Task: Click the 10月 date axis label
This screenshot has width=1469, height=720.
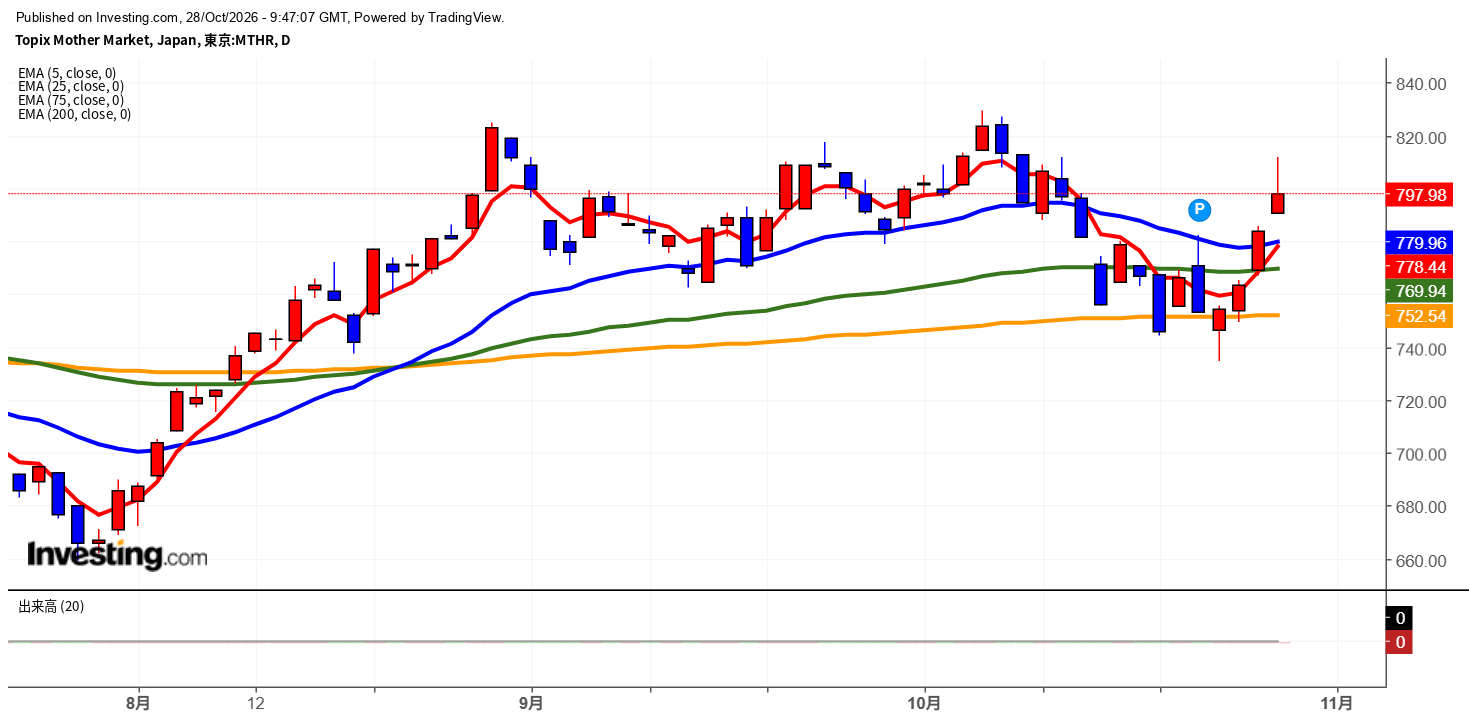Action: [925, 703]
